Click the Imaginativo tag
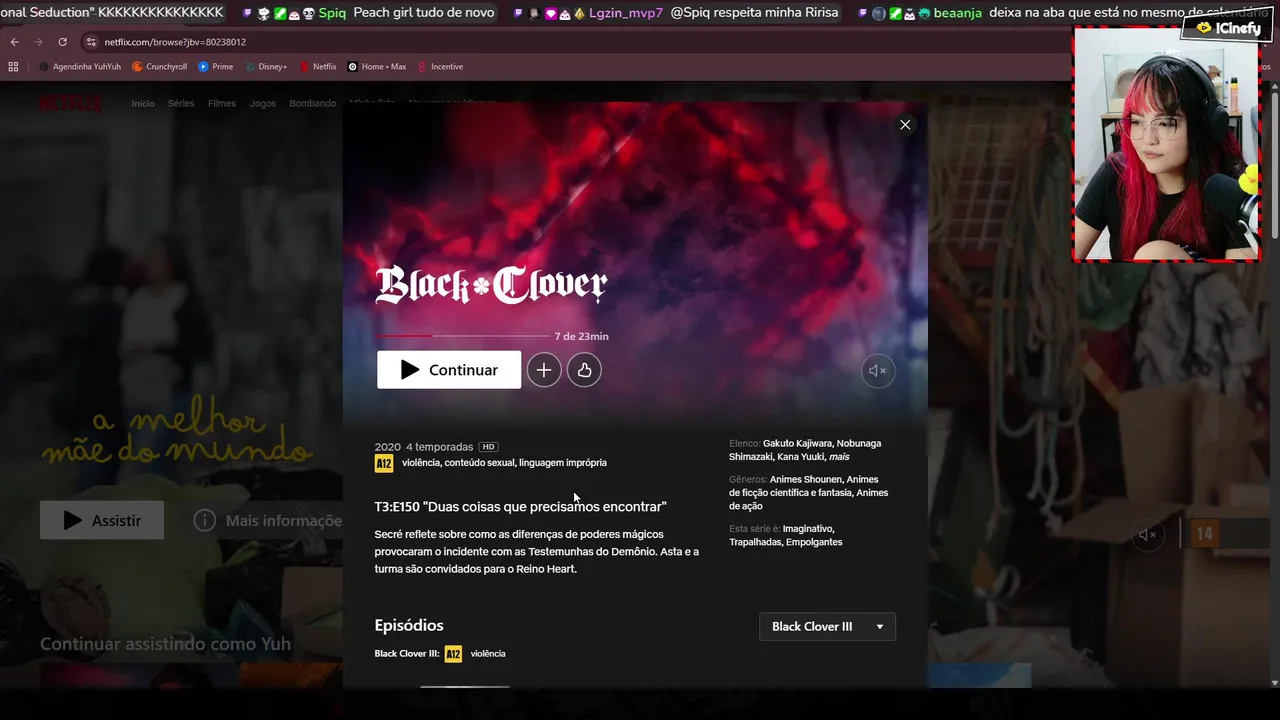Viewport: 1280px width, 720px height. 808,528
